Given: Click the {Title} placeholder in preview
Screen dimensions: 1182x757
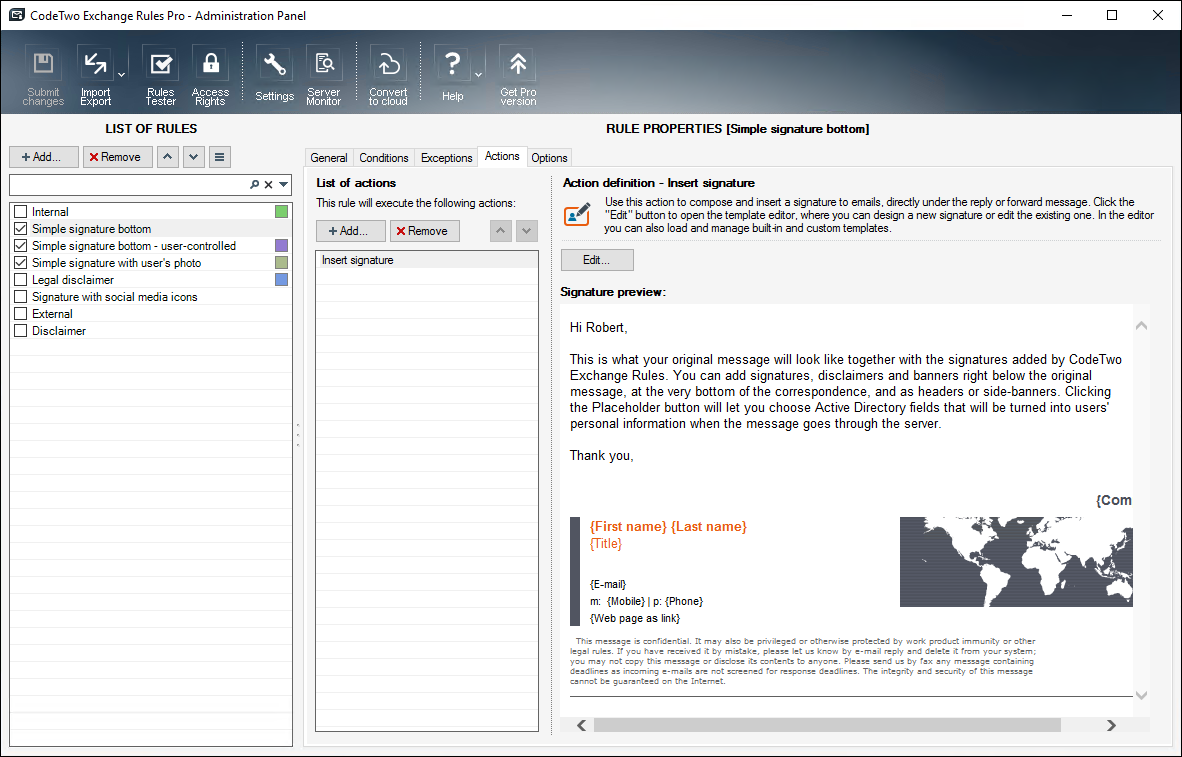Looking at the screenshot, I should [606, 544].
